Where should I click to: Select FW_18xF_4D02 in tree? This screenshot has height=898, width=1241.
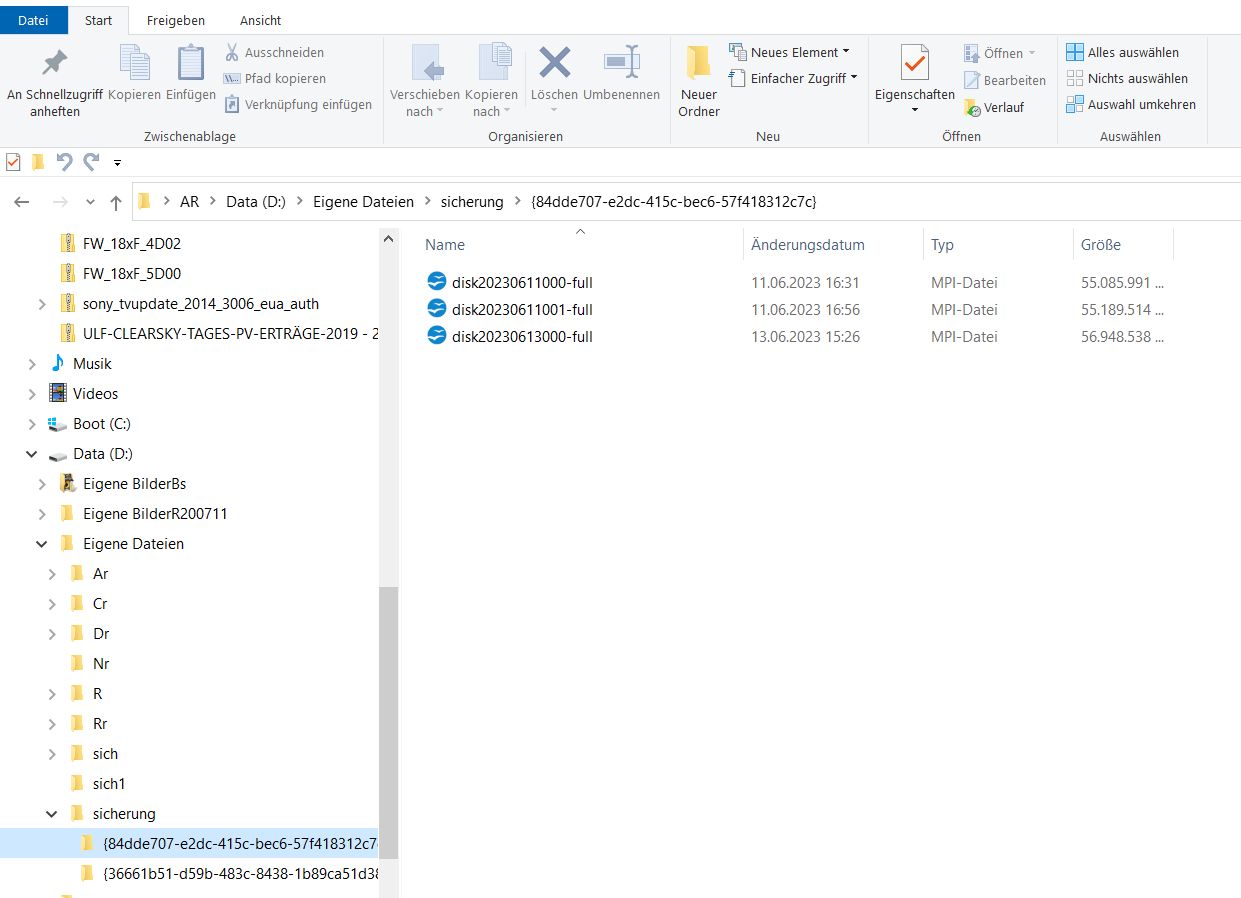(131, 243)
